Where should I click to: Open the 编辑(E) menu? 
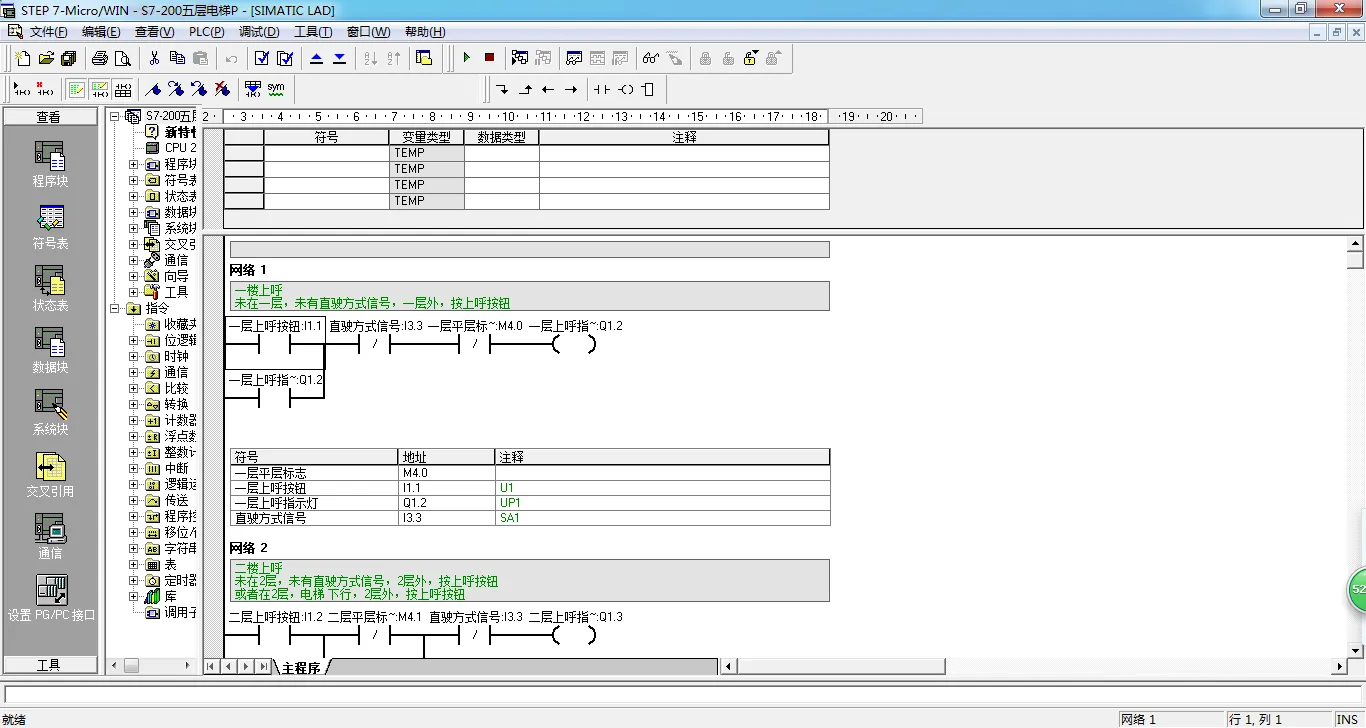[x=101, y=32]
